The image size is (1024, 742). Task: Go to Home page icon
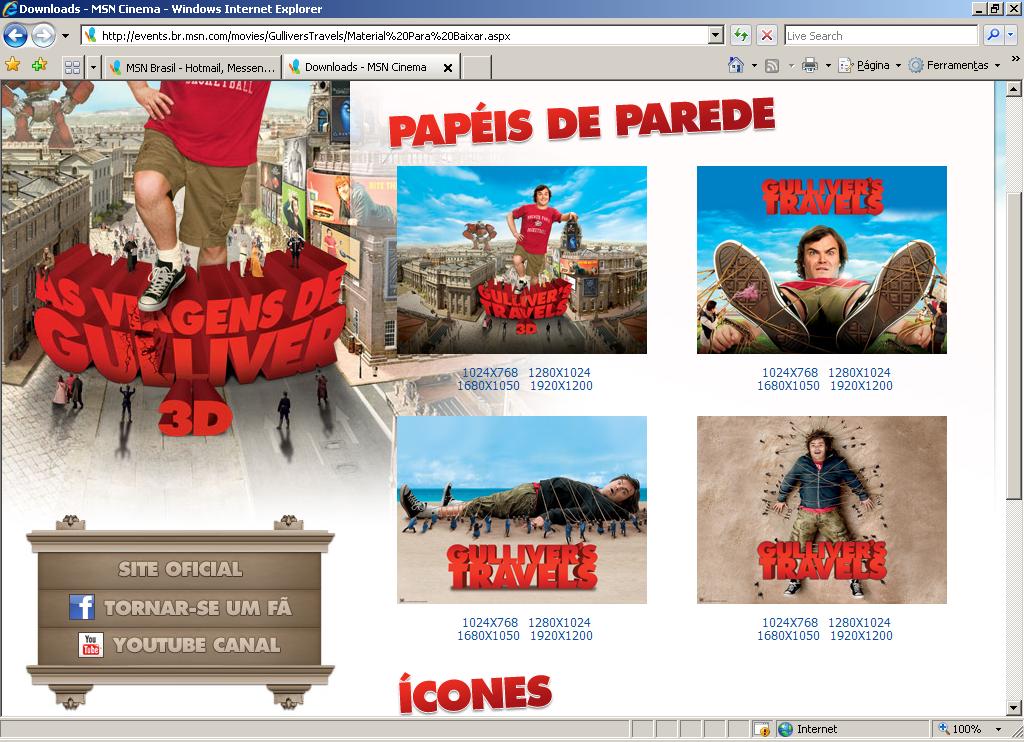[736, 65]
